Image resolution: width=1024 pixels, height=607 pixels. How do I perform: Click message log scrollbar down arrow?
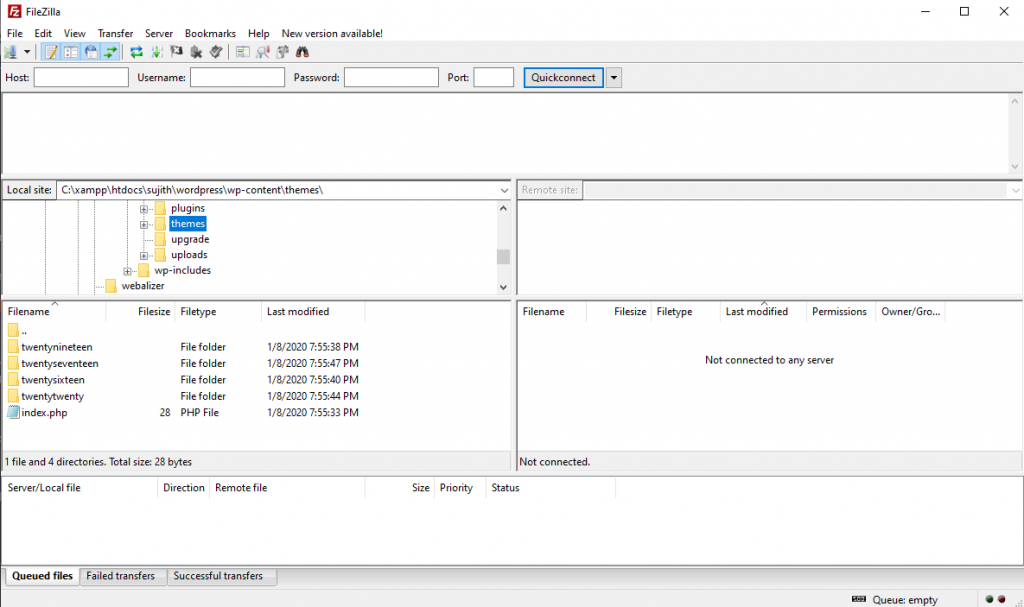[x=1014, y=166]
